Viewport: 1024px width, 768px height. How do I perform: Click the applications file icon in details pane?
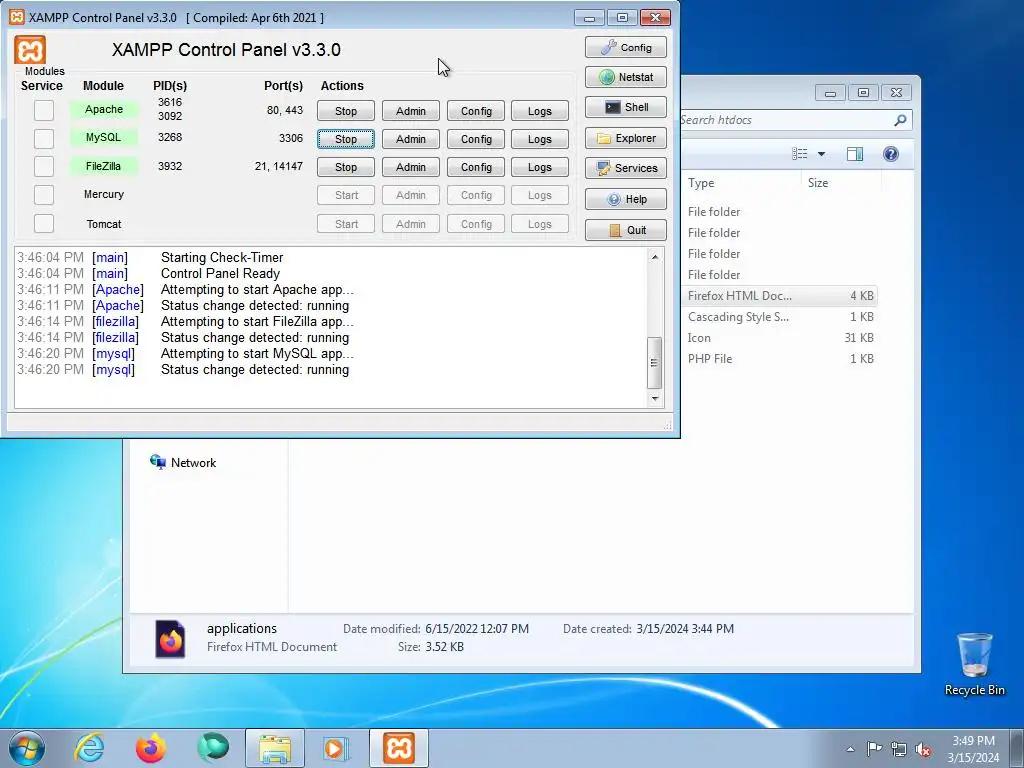pyautogui.click(x=170, y=638)
